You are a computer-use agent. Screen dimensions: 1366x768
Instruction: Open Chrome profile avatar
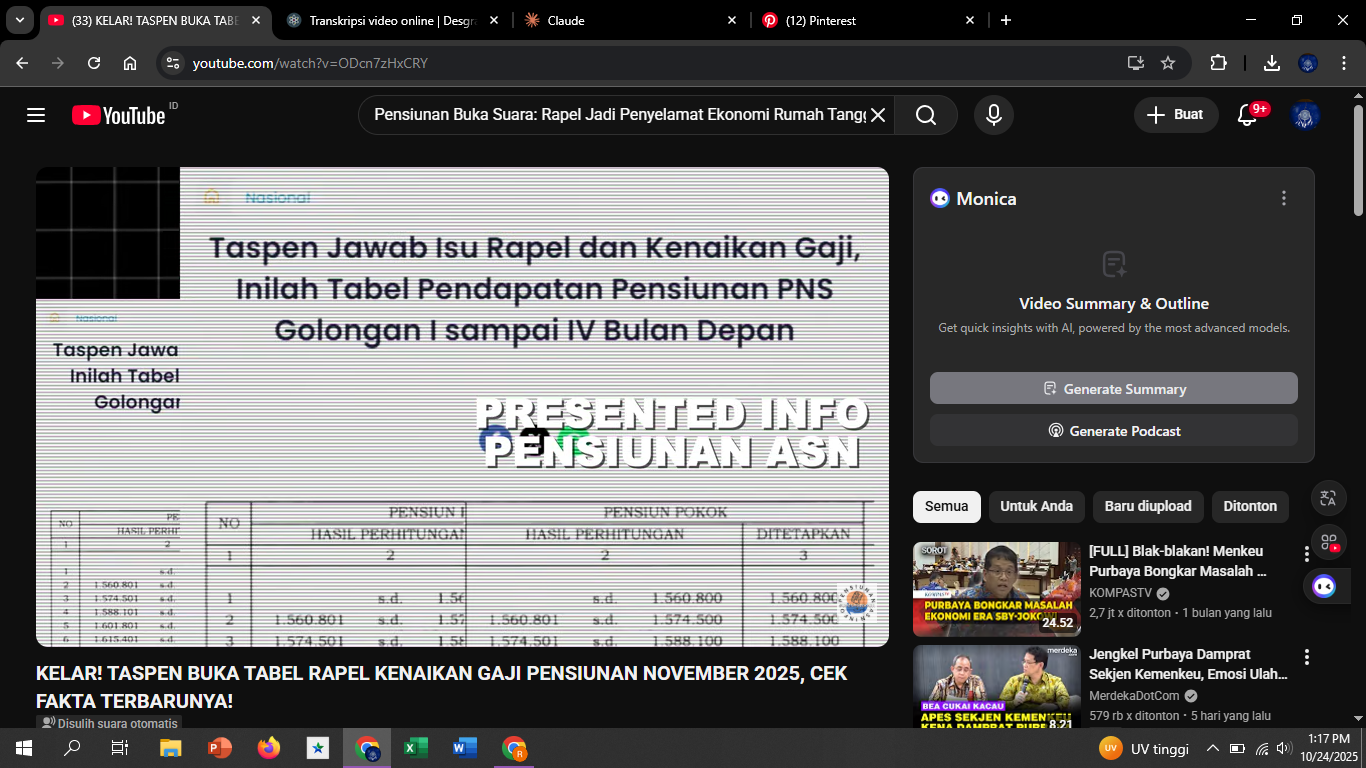[1308, 63]
